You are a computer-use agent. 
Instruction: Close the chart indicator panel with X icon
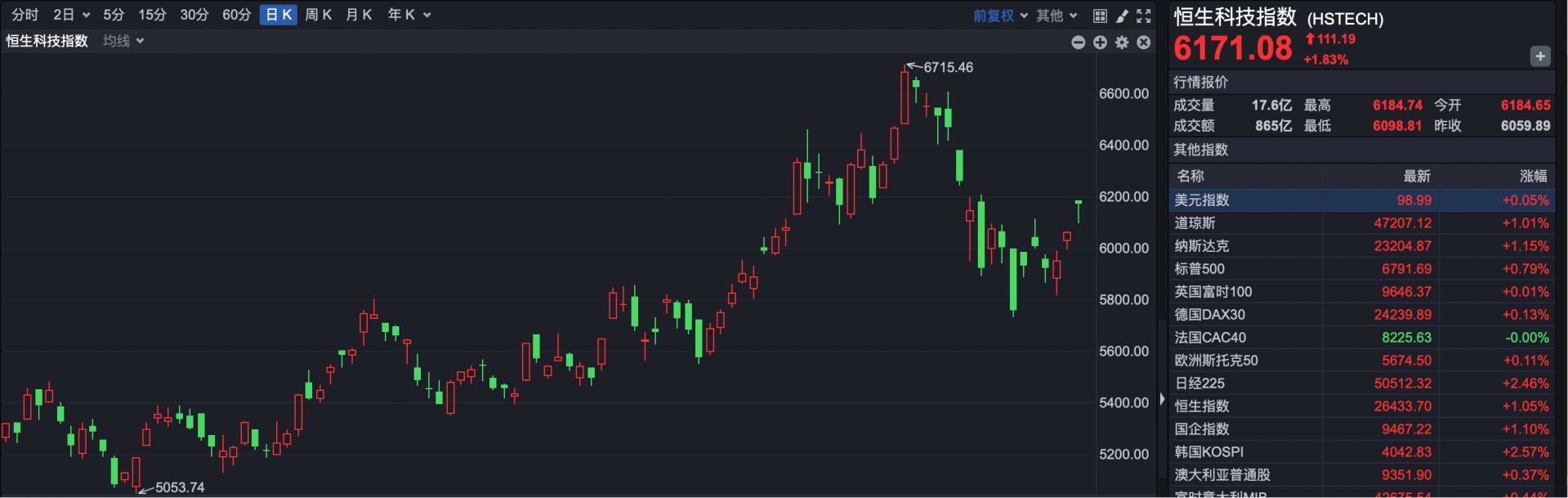(1144, 43)
